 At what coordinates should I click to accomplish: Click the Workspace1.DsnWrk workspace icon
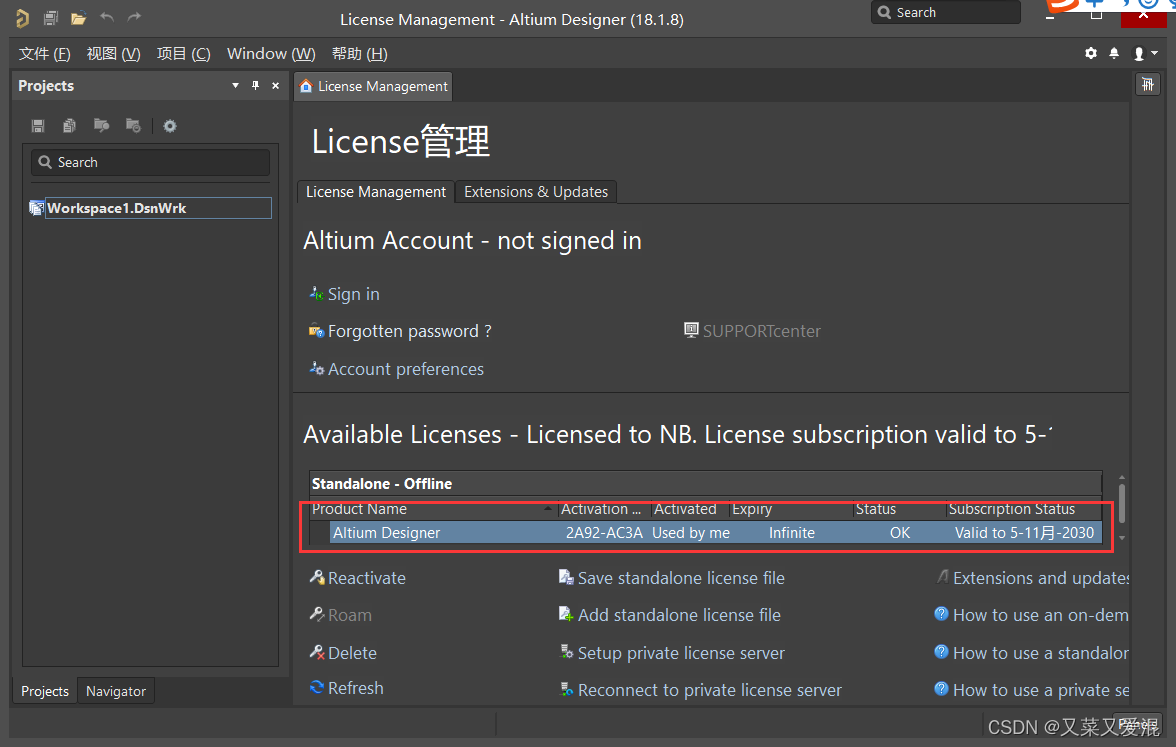37,208
